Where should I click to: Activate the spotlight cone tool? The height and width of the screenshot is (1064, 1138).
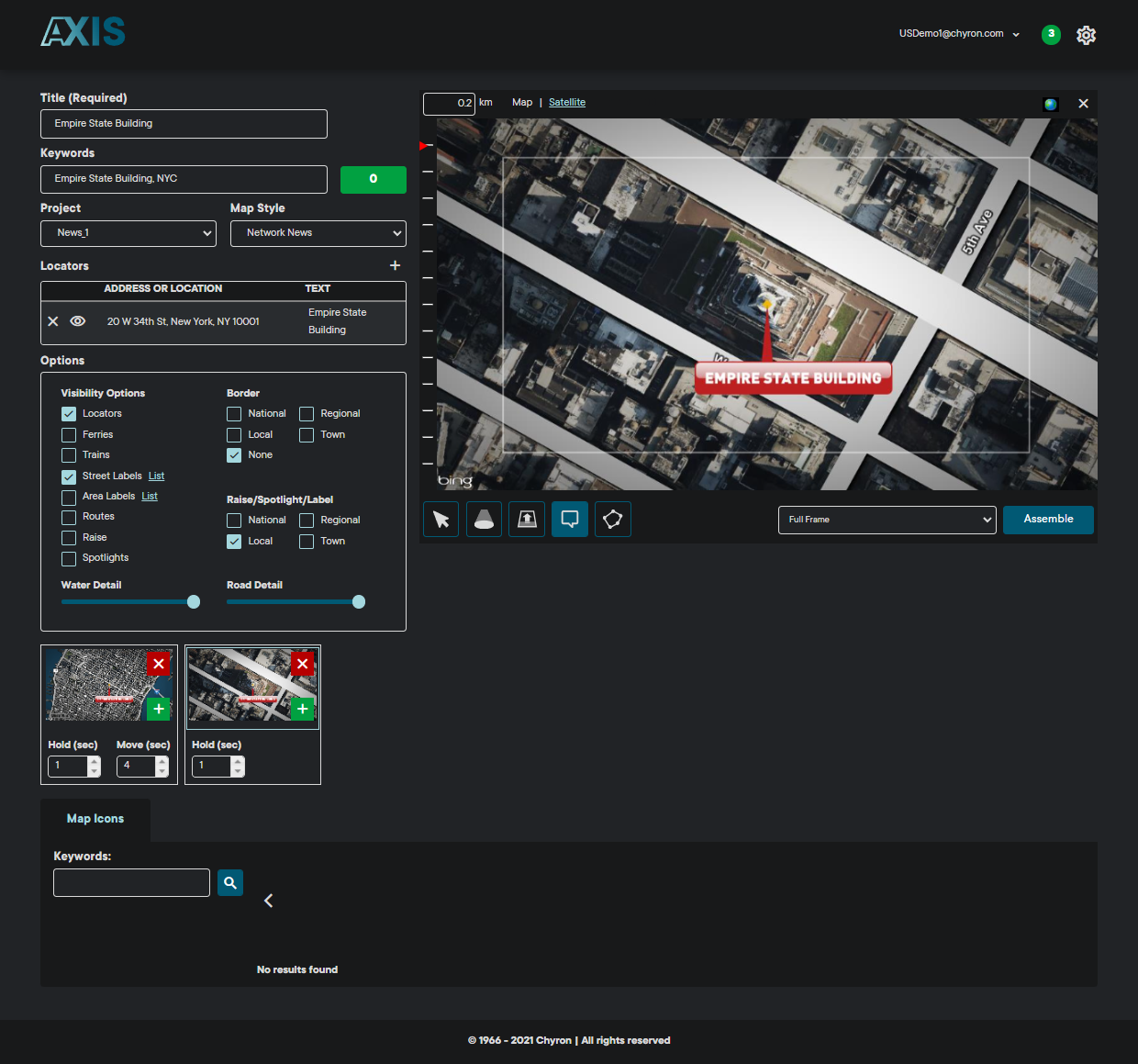click(484, 520)
